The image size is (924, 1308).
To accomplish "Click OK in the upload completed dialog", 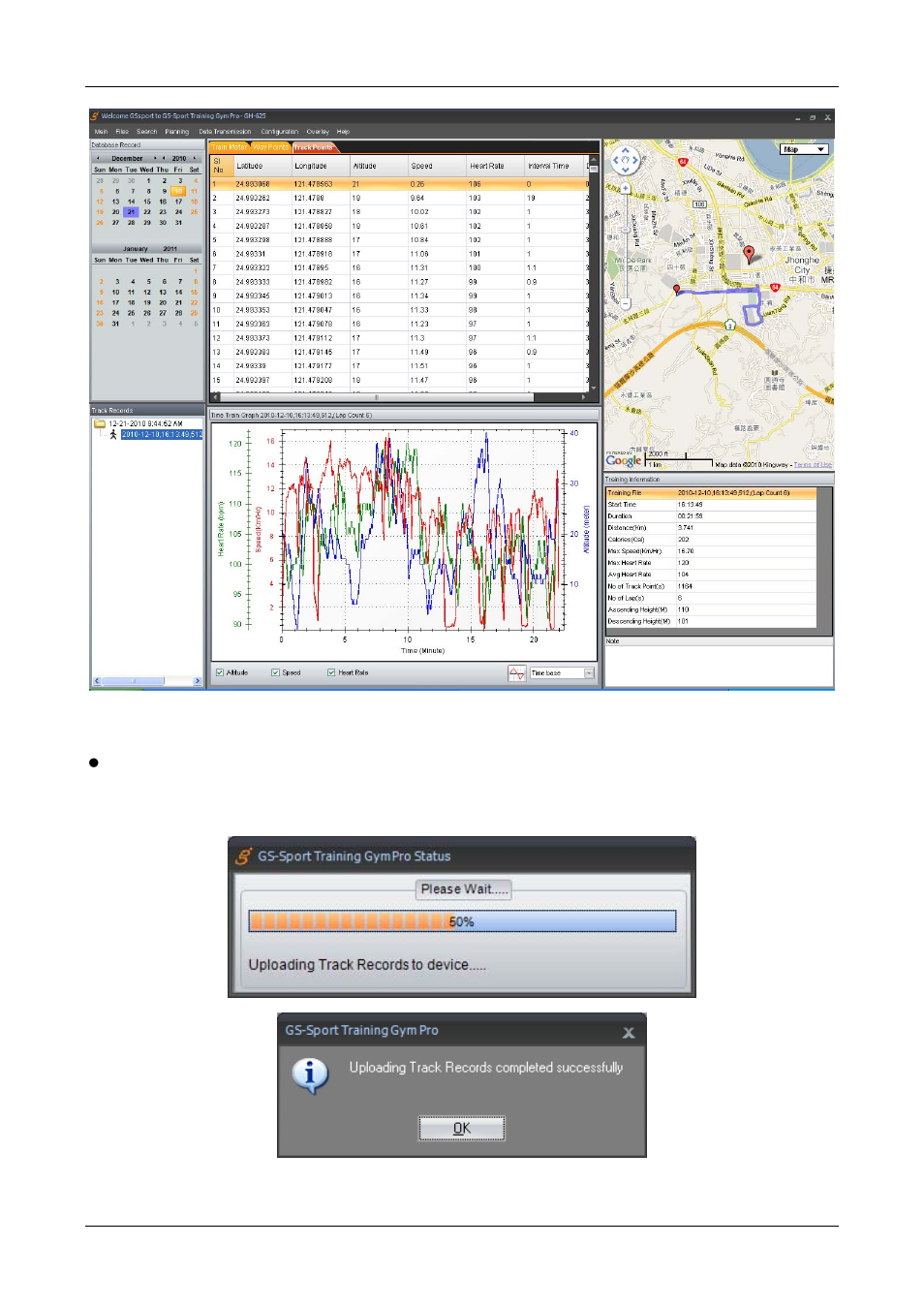I will [462, 1129].
